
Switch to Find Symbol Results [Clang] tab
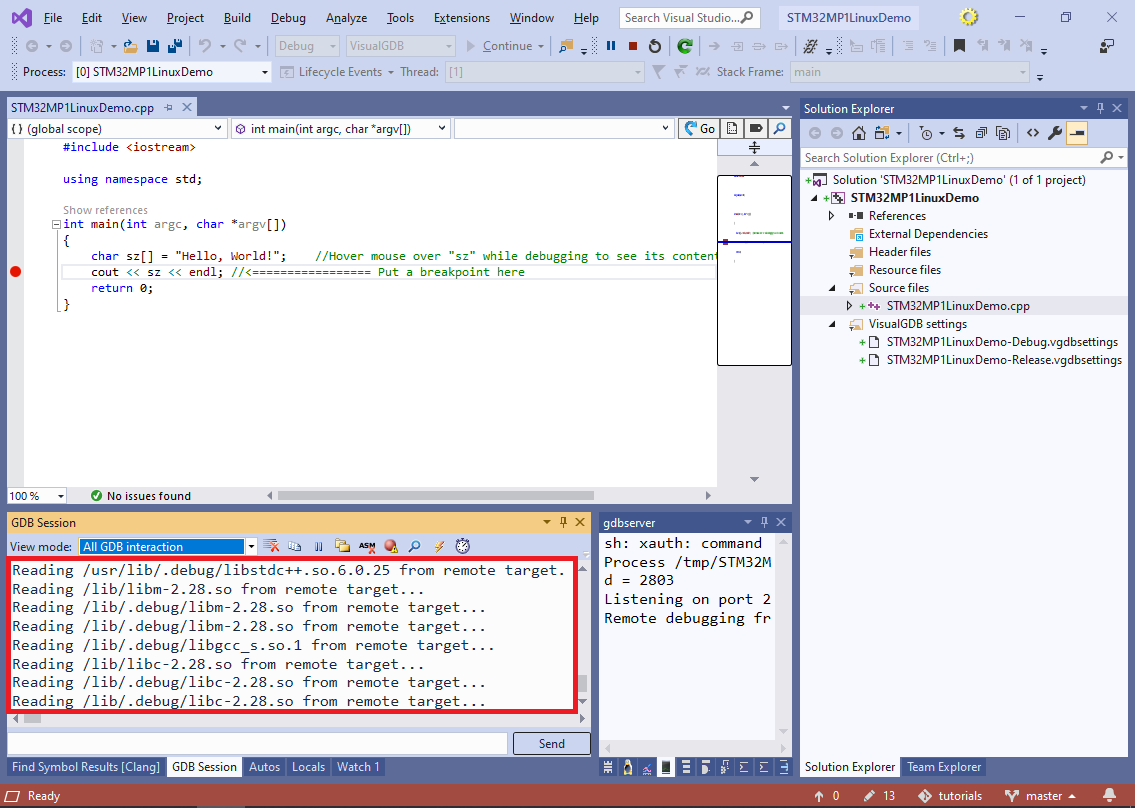tap(86, 767)
